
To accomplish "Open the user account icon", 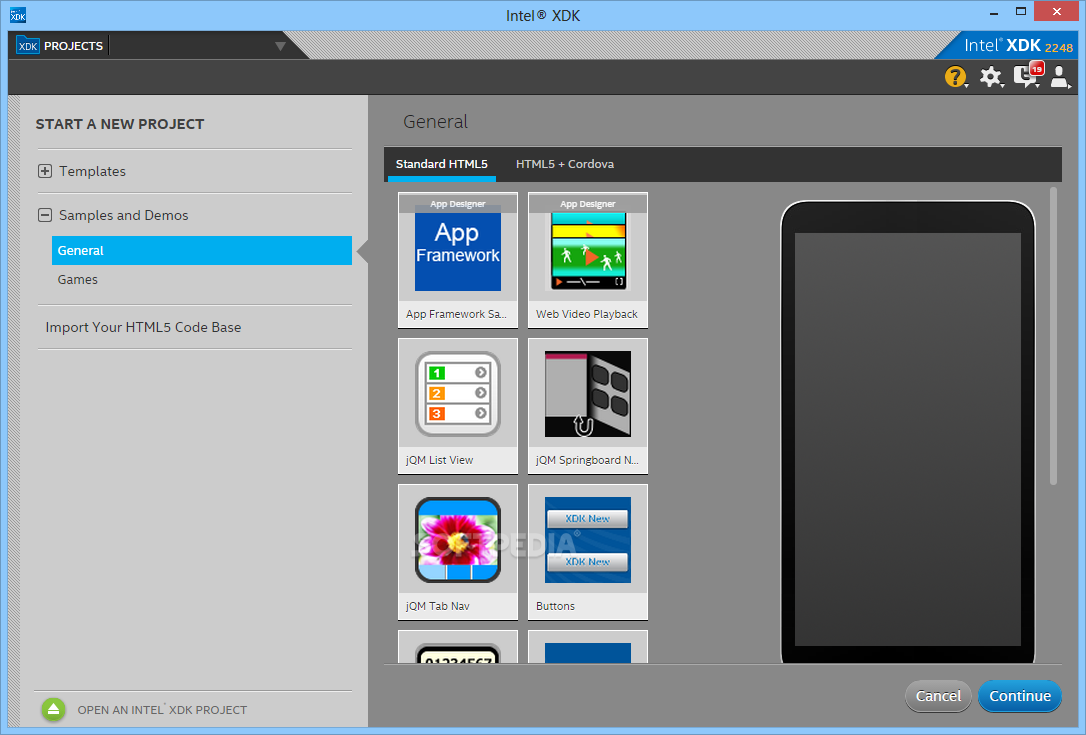I will click(1060, 77).
